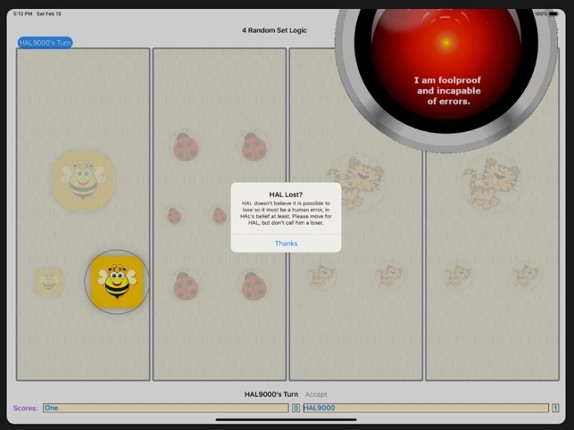Select the large faded bee in first column

[83, 180]
